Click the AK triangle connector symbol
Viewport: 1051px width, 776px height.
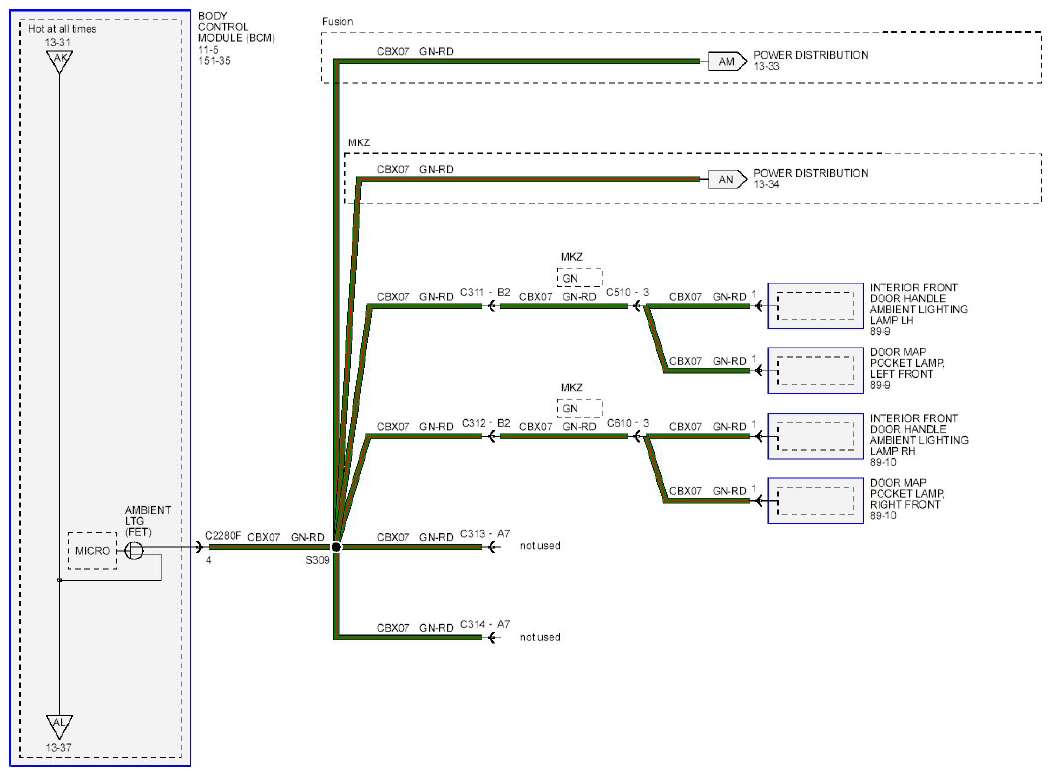(x=60, y=60)
